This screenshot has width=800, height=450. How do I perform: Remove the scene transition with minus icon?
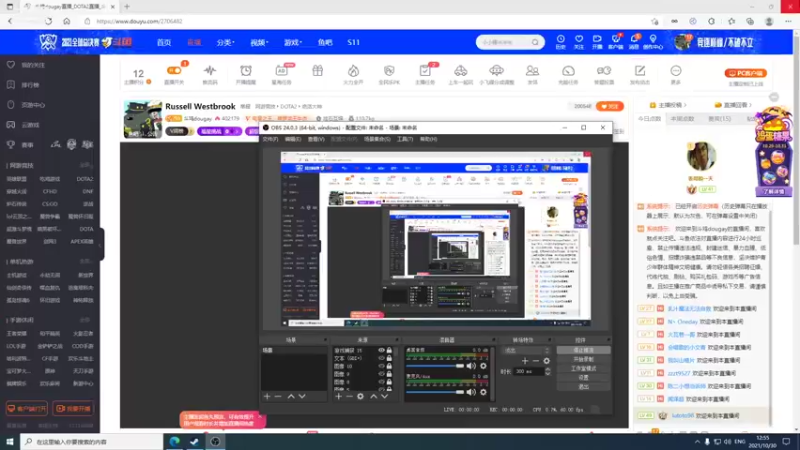(x=536, y=361)
